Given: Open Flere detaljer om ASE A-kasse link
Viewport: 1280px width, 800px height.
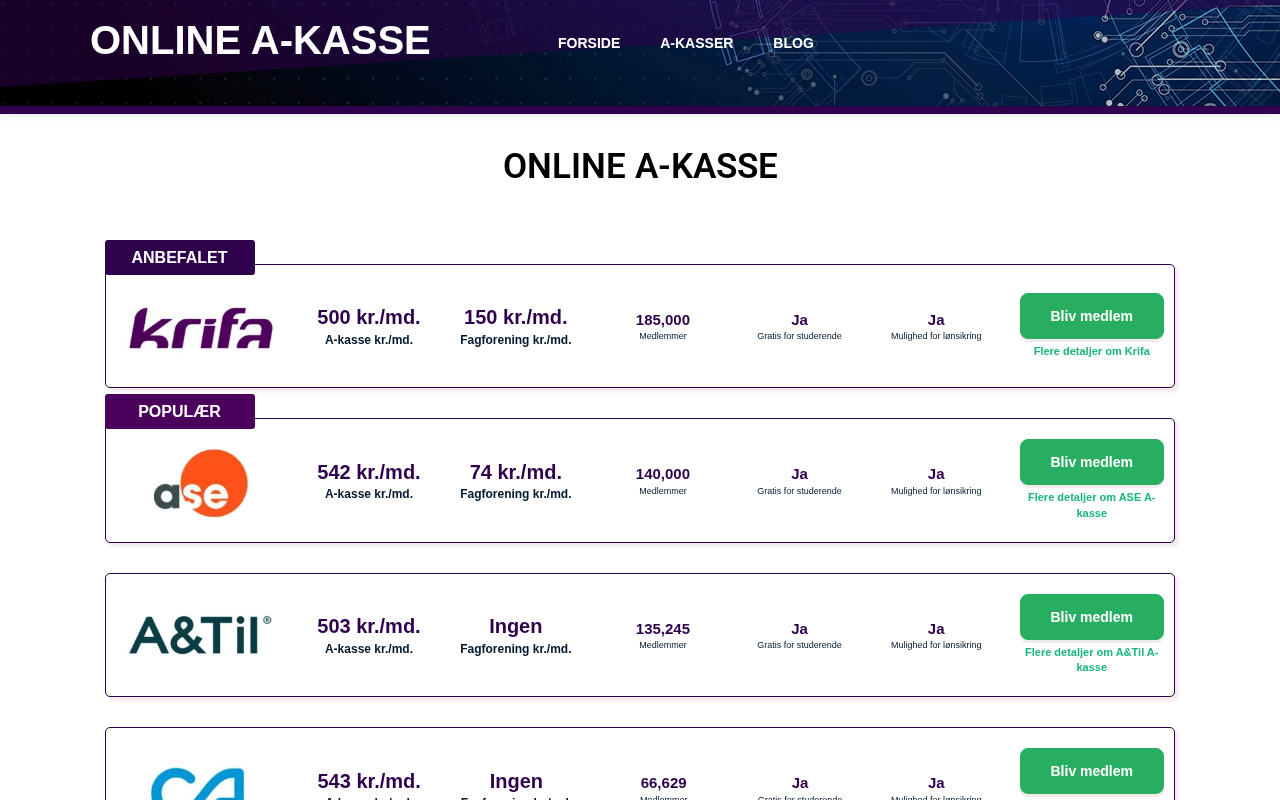Looking at the screenshot, I should 1091,505.
